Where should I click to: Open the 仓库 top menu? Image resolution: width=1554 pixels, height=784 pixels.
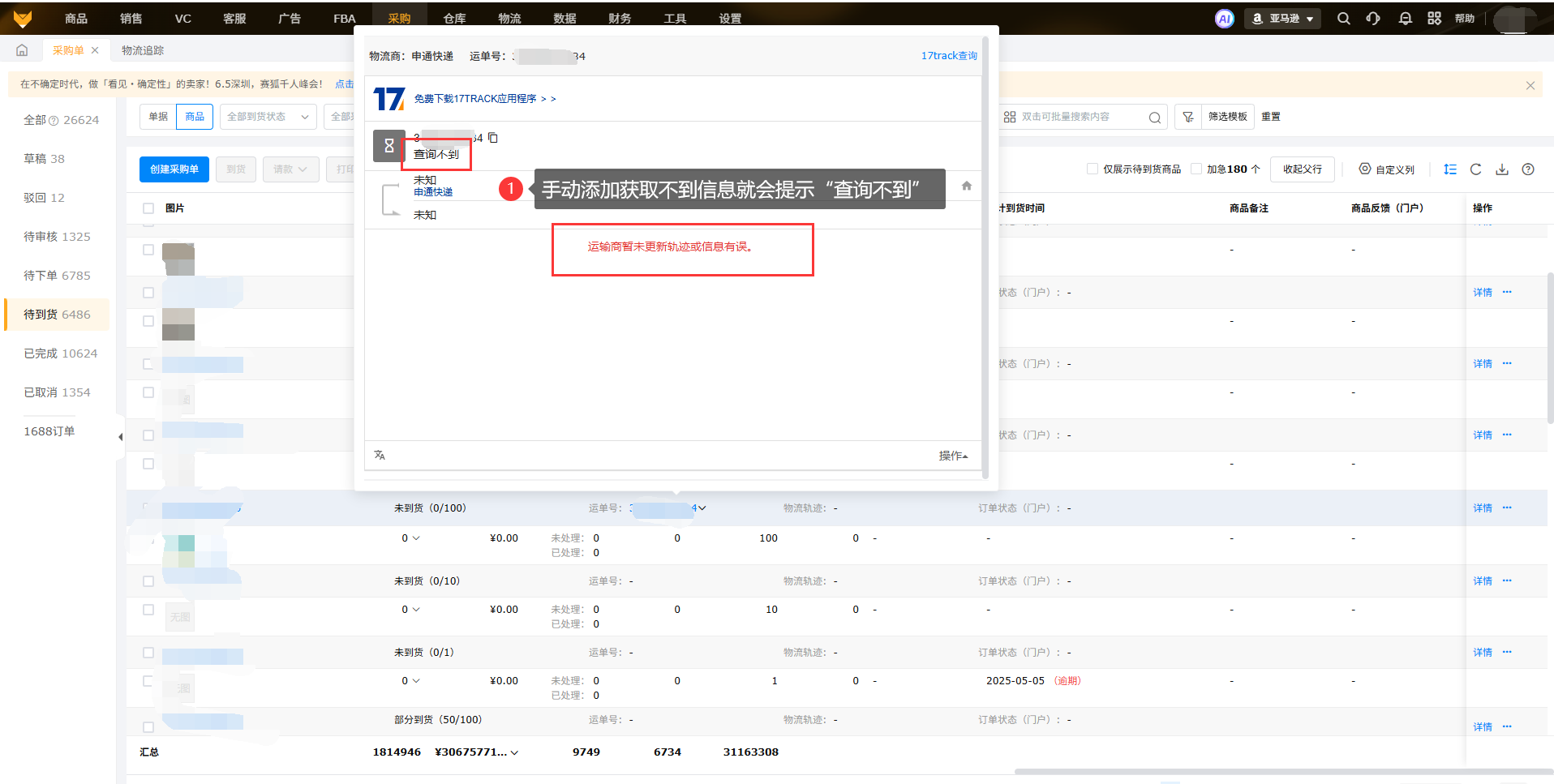click(x=454, y=19)
